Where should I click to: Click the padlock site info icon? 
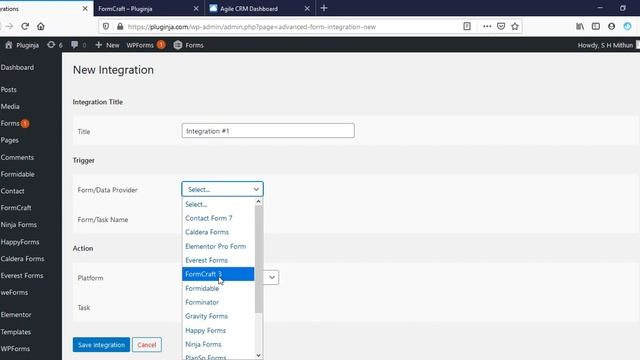(120, 27)
